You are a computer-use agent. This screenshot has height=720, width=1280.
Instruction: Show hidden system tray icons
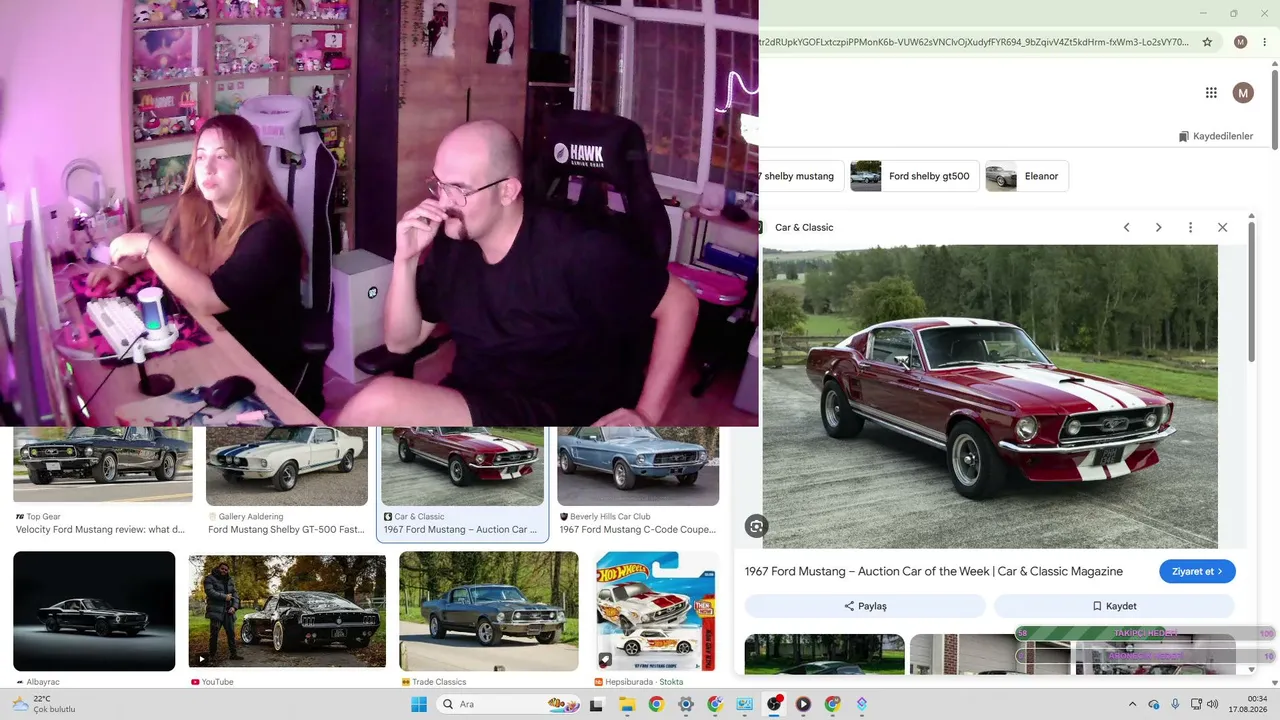pos(1132,704)
